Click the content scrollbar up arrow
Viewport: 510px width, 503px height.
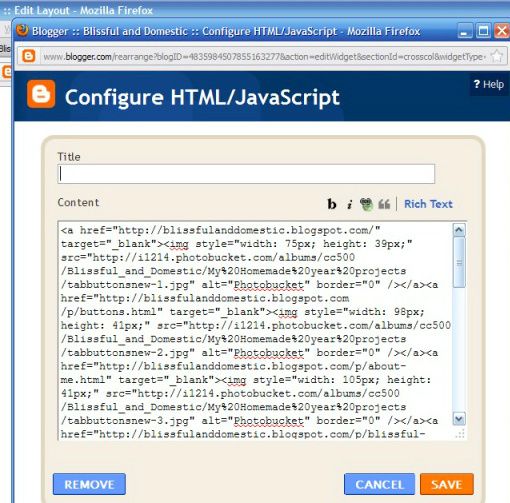tap(459, 230)
